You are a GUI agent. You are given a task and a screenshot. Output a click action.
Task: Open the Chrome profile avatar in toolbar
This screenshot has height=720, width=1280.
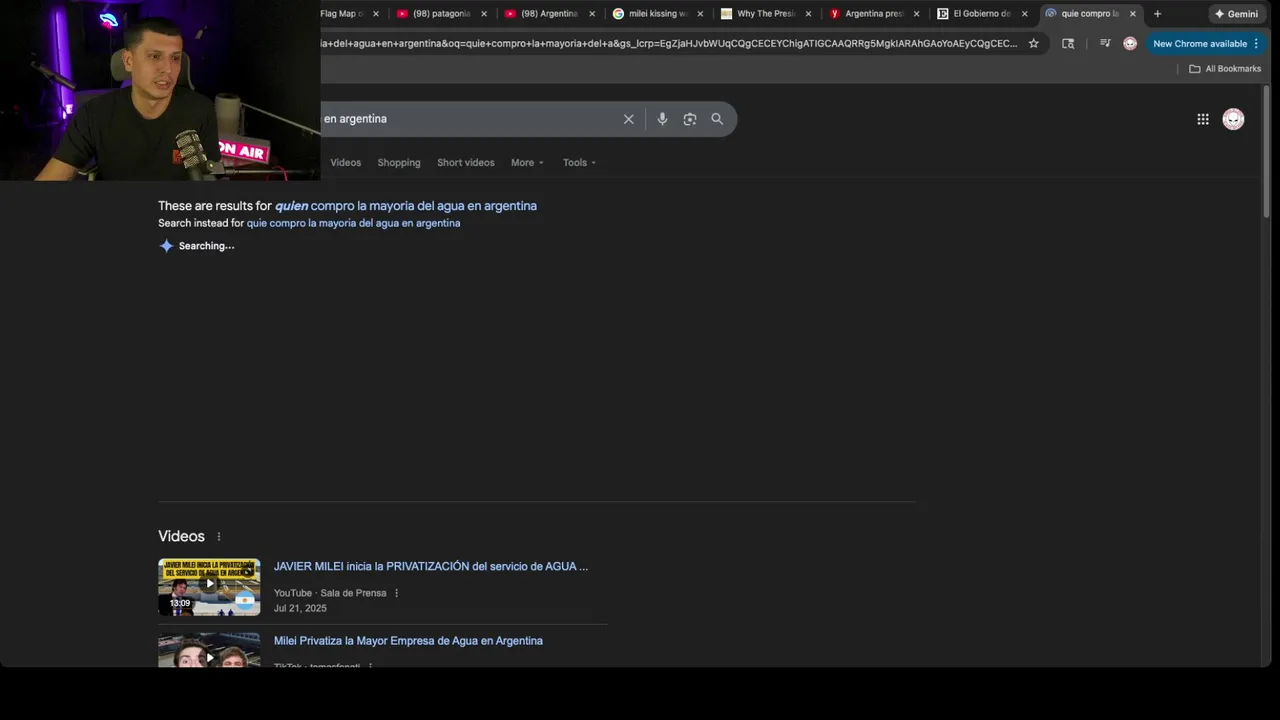pyautogui.click(x=1130, y=43)
